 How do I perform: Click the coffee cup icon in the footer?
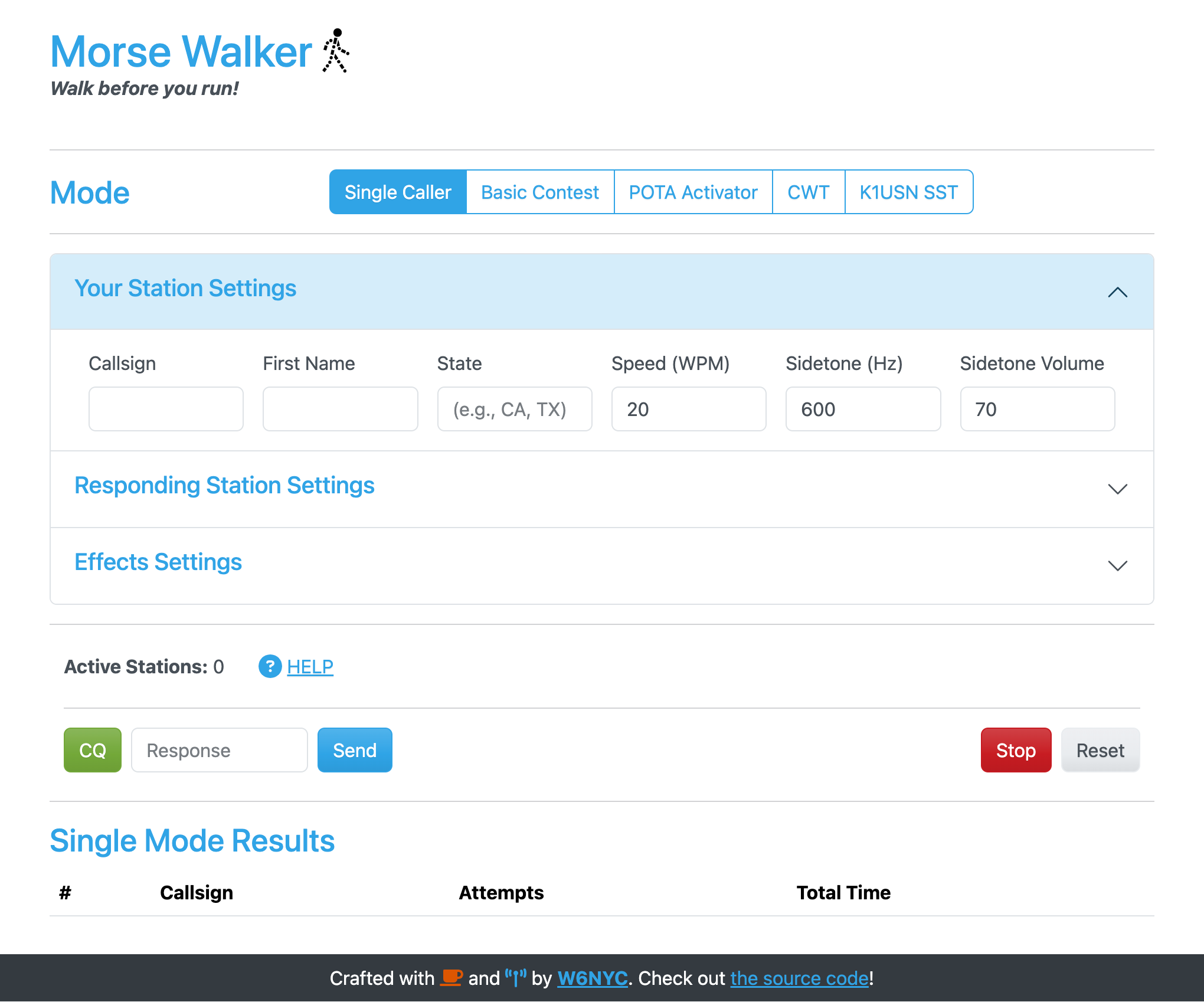pos(450,978)
